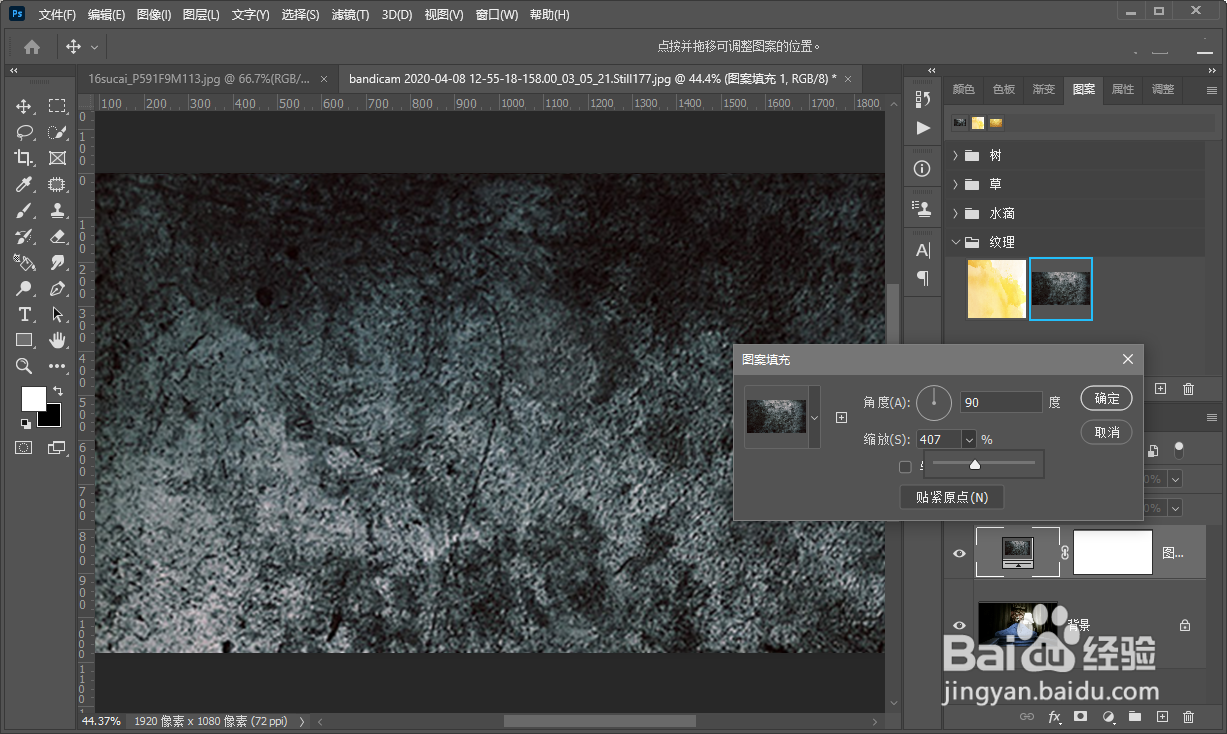
Task: Open the Move tool preset dropdown
Action: (95, 47)
